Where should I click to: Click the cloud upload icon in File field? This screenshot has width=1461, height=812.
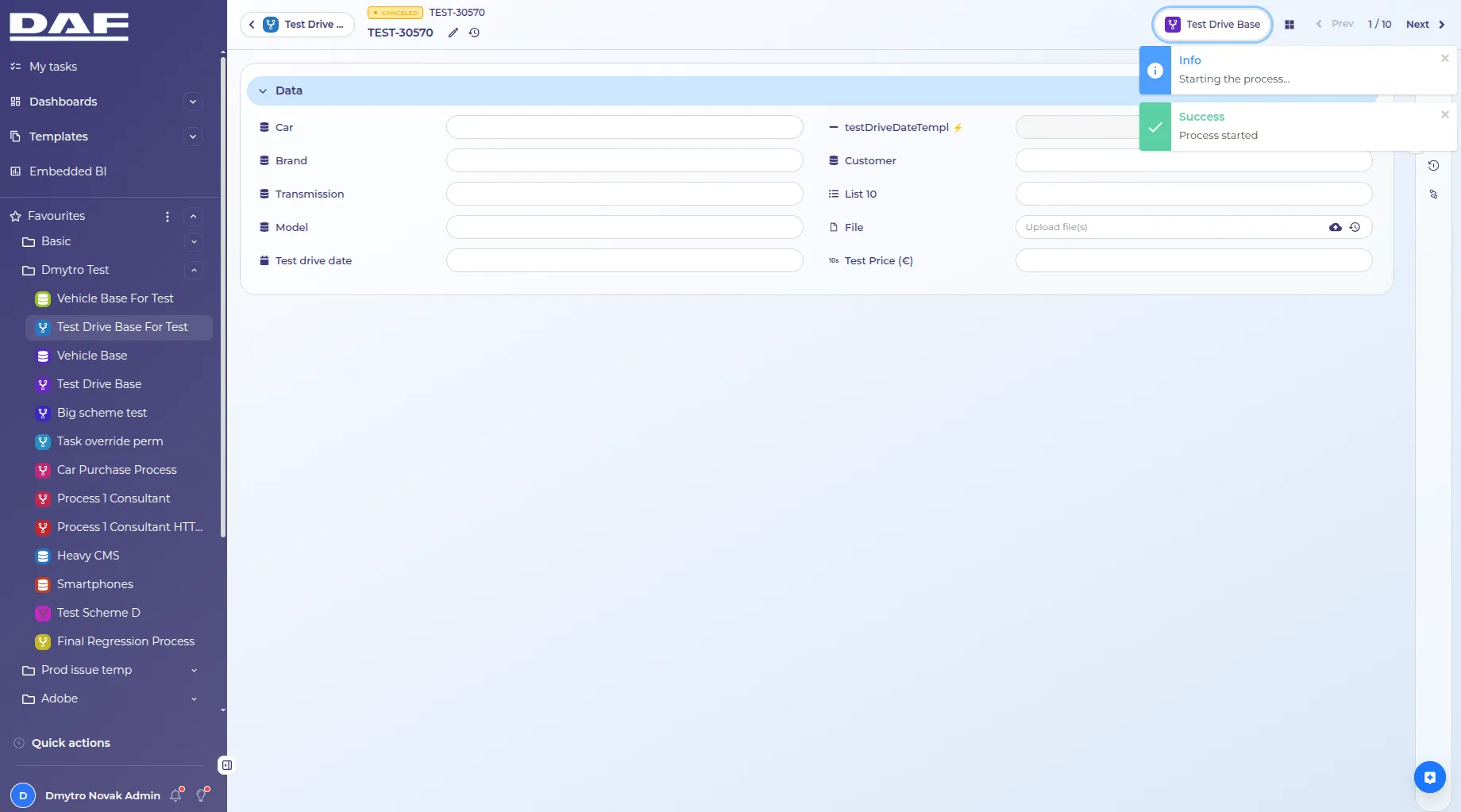pyautogui.click(x=1336, y=227)
